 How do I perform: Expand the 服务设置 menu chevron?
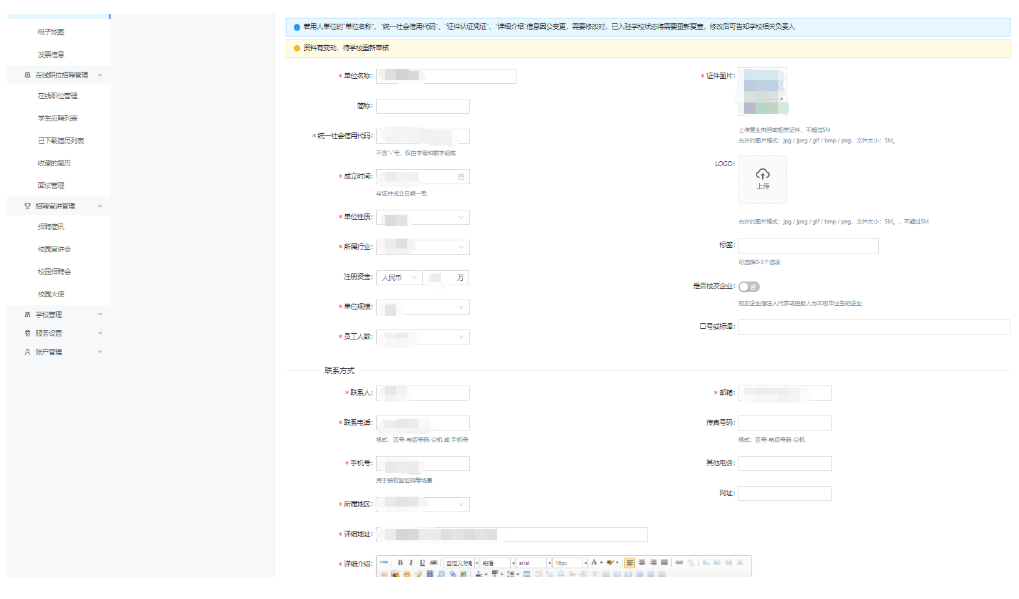click(100, 333)
